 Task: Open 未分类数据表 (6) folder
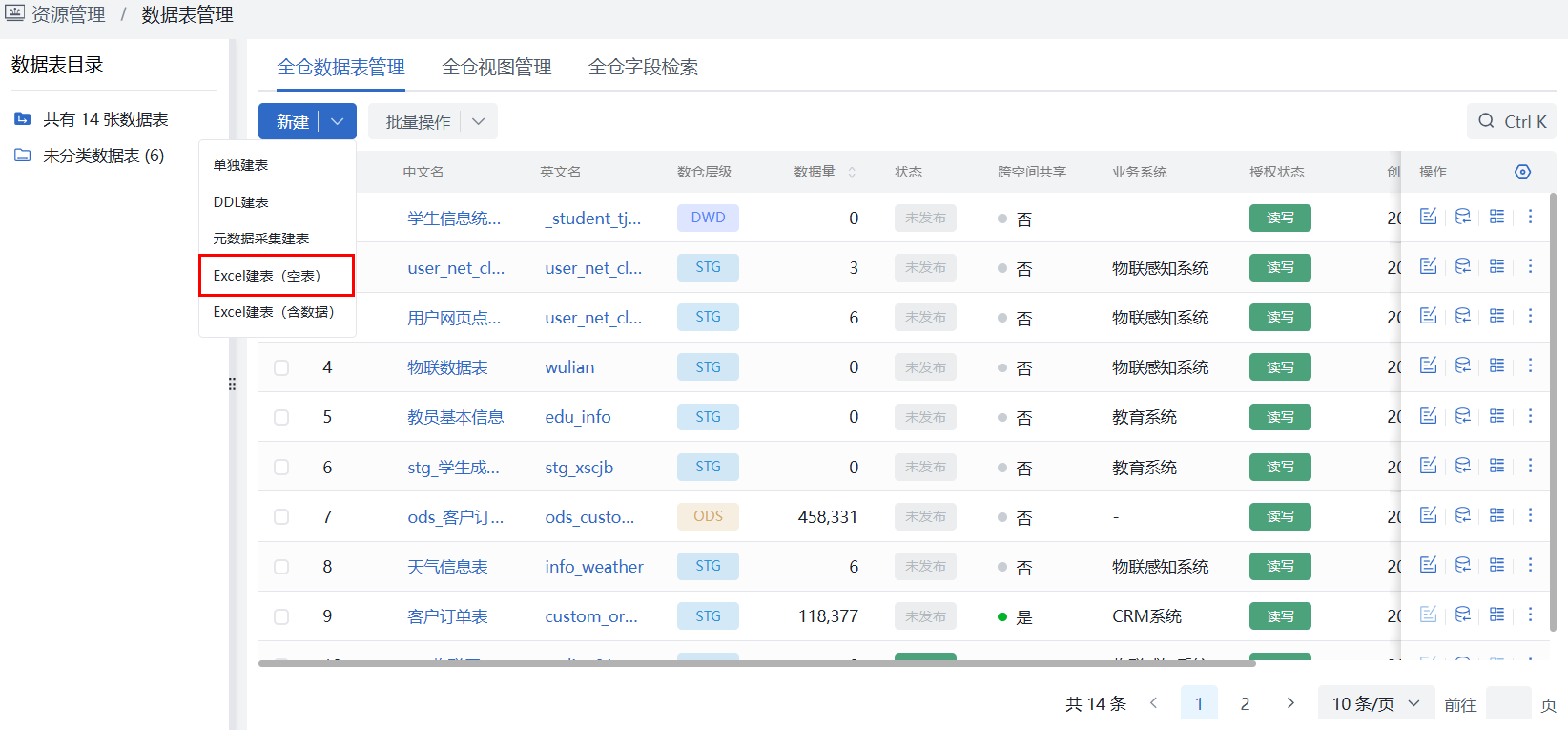(103, 156)
